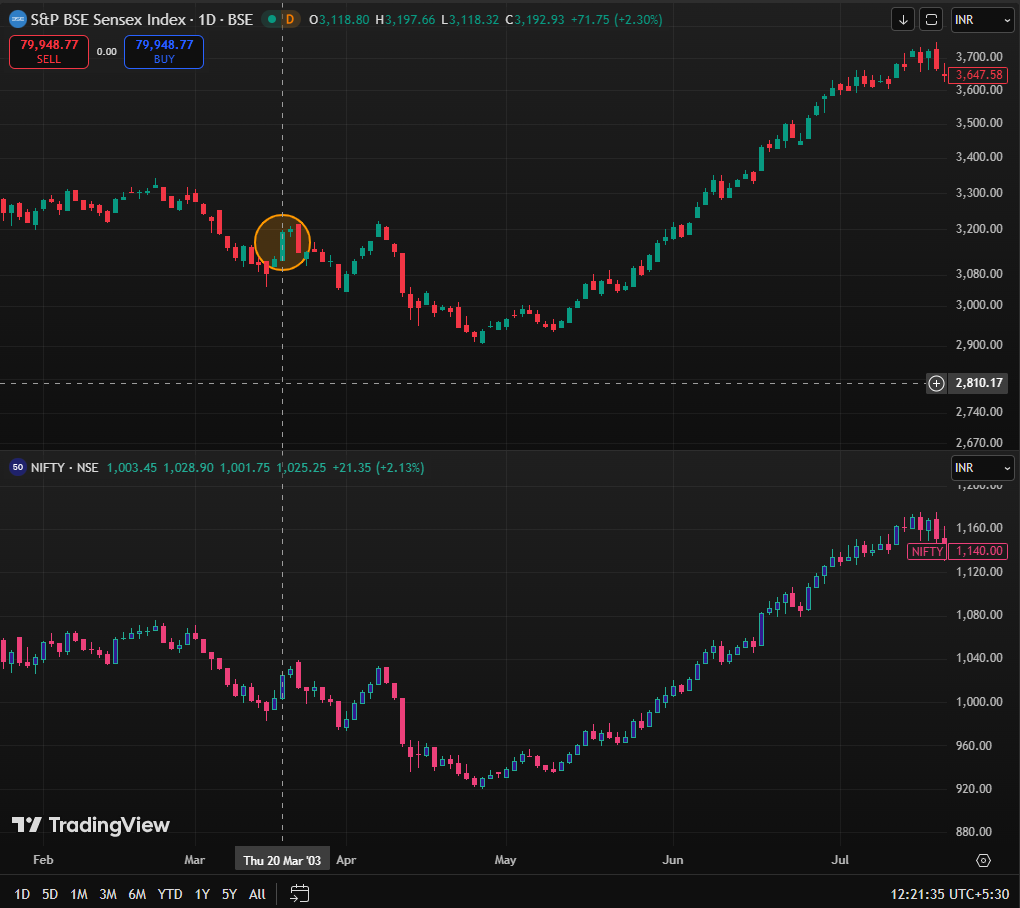Click the S&P BSE Sensex symbol logo

pyautogui.click(x=18, y=19)
